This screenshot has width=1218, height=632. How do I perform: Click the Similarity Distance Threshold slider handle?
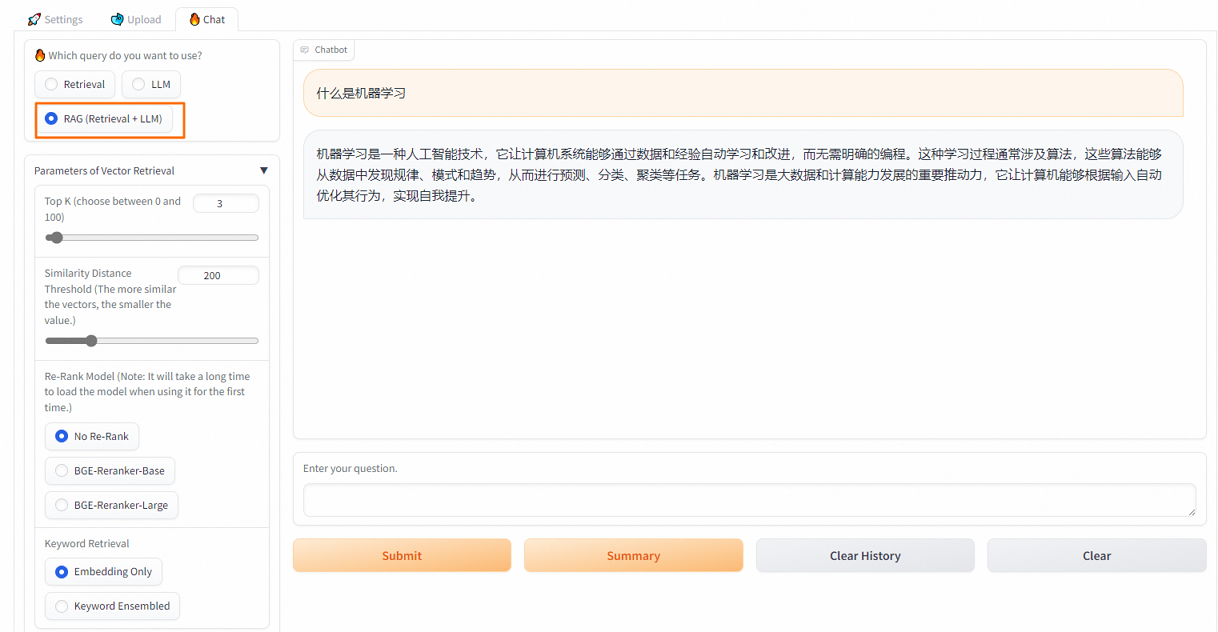[92, 340]
